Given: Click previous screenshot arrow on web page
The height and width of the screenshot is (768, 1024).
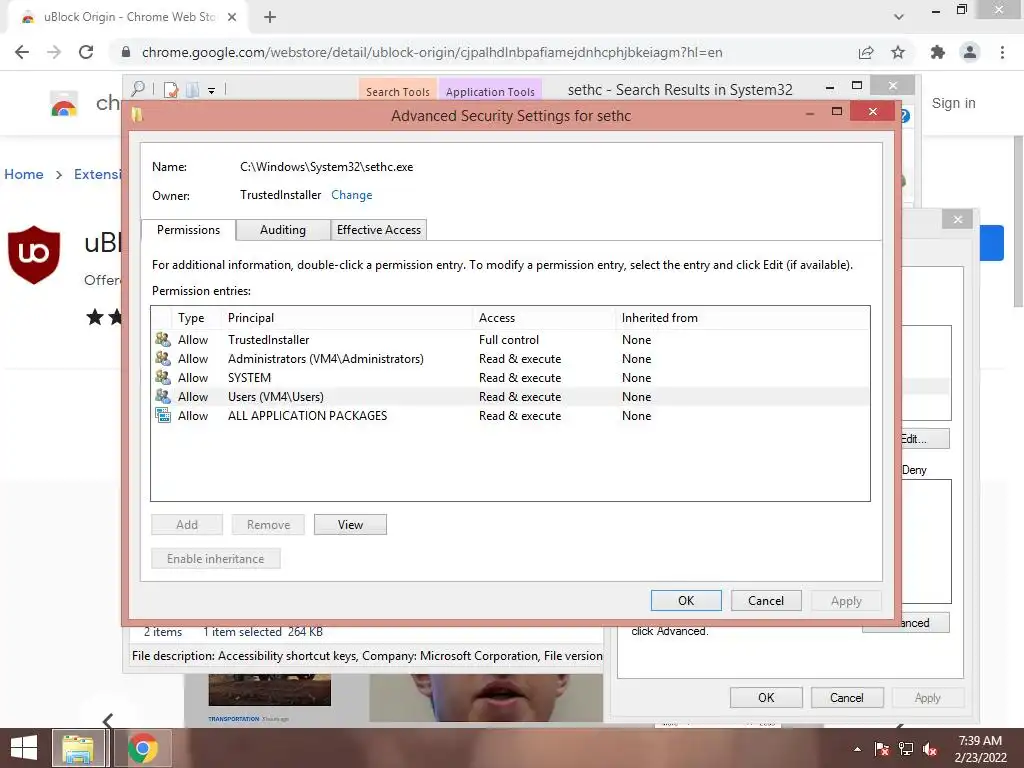Looking at the screenshot, I should click(108, 720).
